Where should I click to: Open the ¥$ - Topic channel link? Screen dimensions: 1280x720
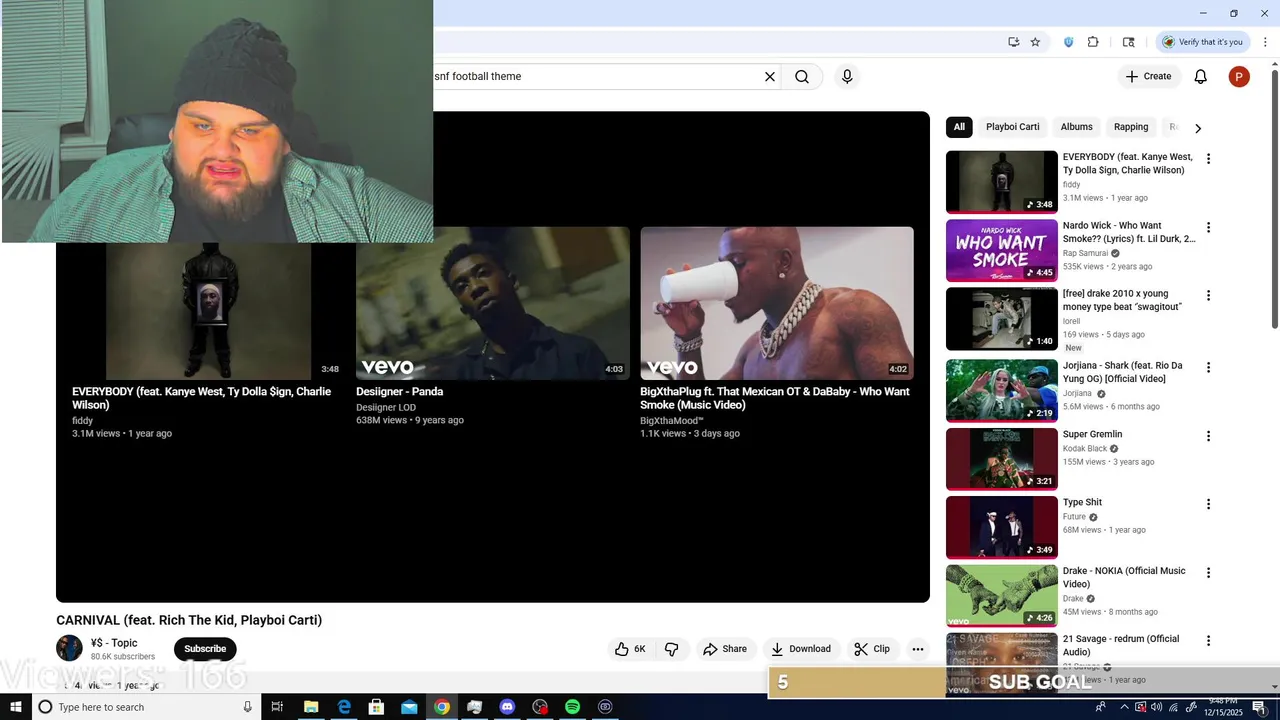114,643
